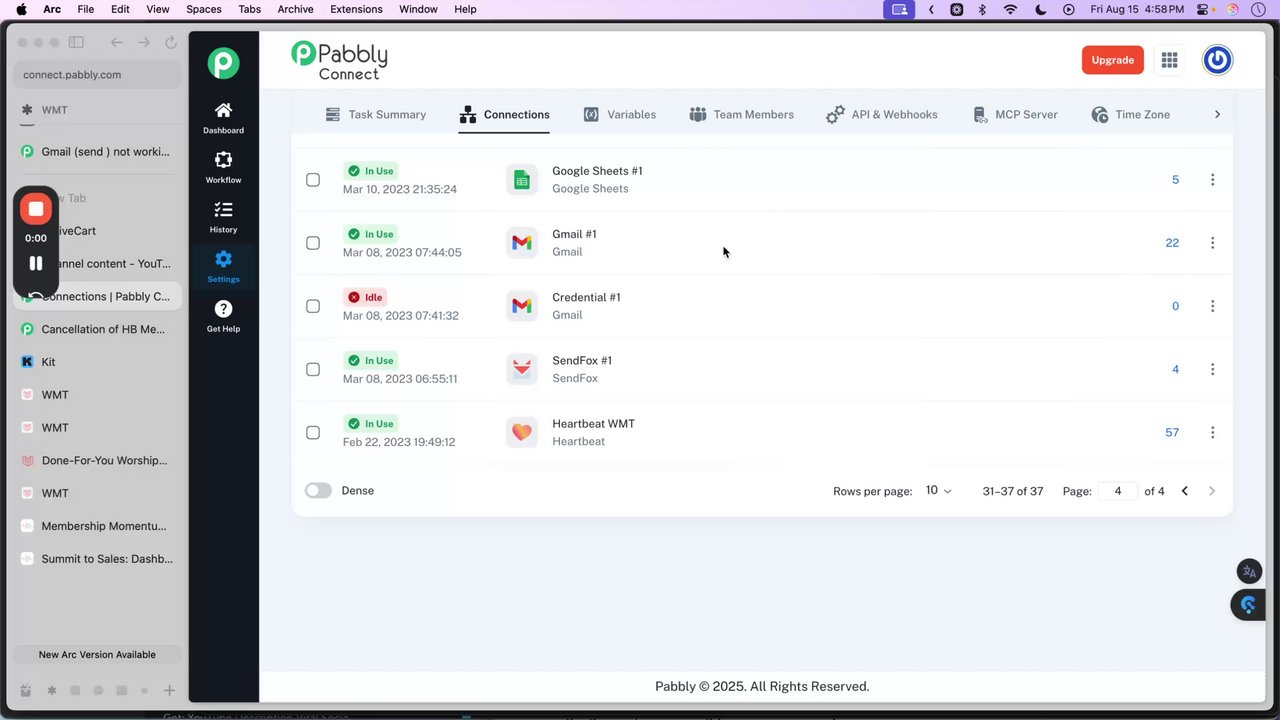Edit the page number field

point(1118,491)
